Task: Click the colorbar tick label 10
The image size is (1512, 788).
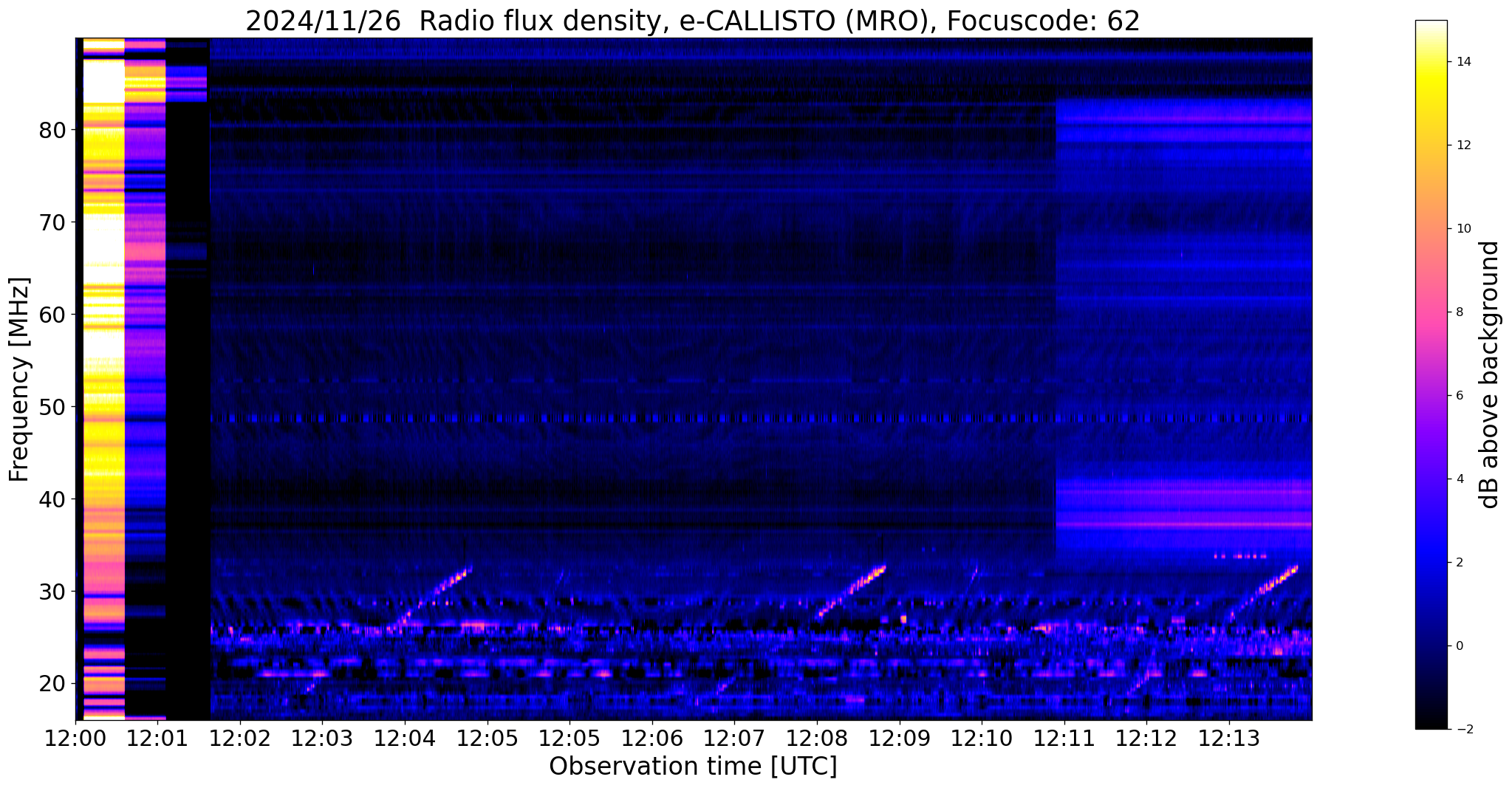Action: coord(1463,229)
